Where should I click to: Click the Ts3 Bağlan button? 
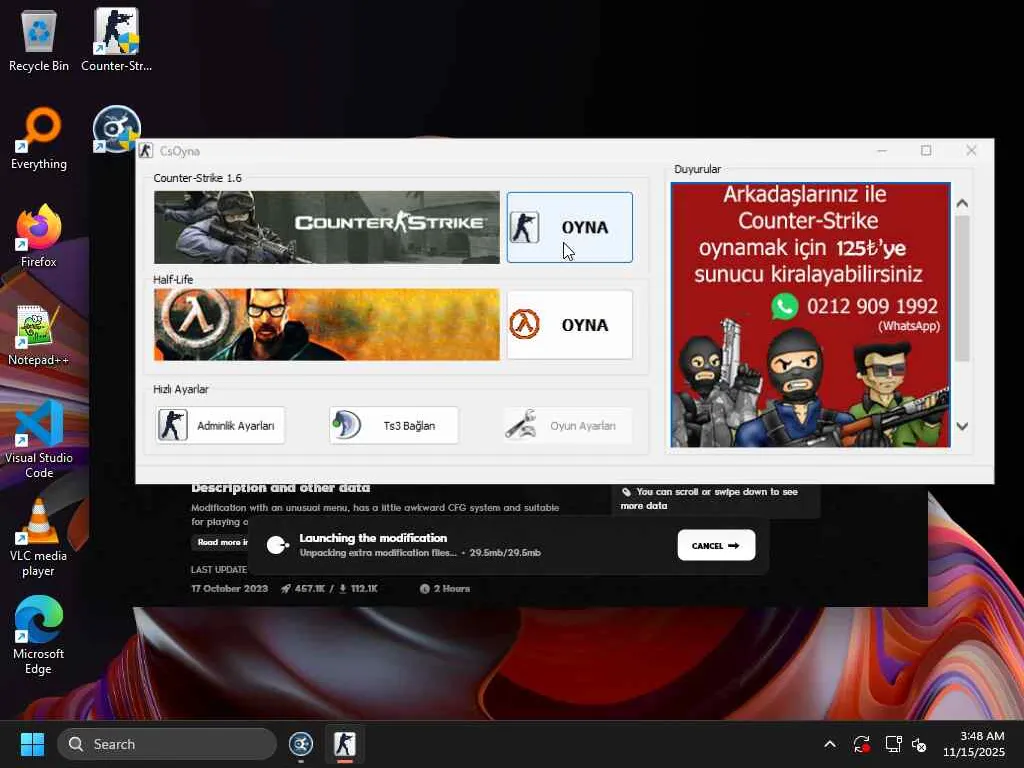[x=394, y=425]
